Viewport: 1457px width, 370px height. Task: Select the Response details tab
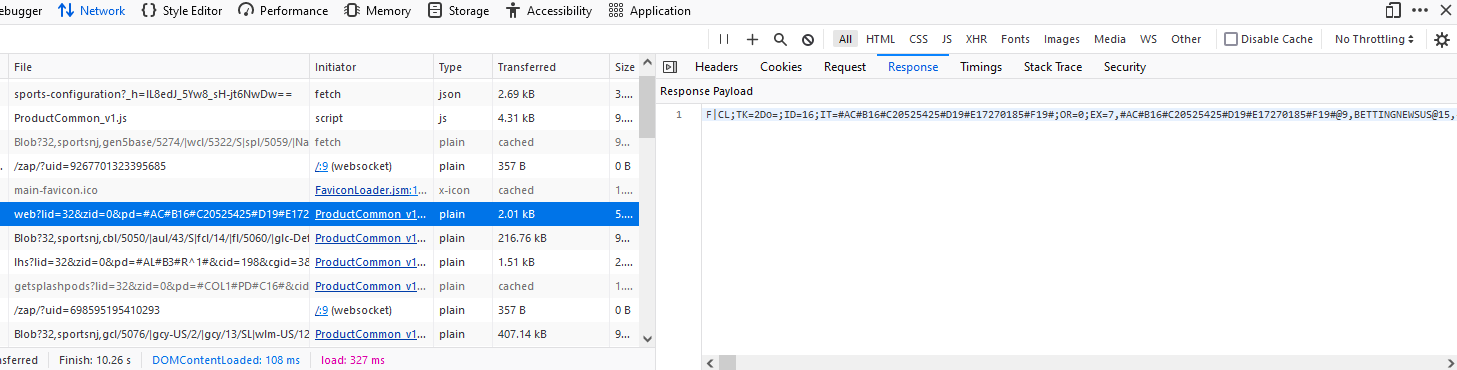pos(913,67)
